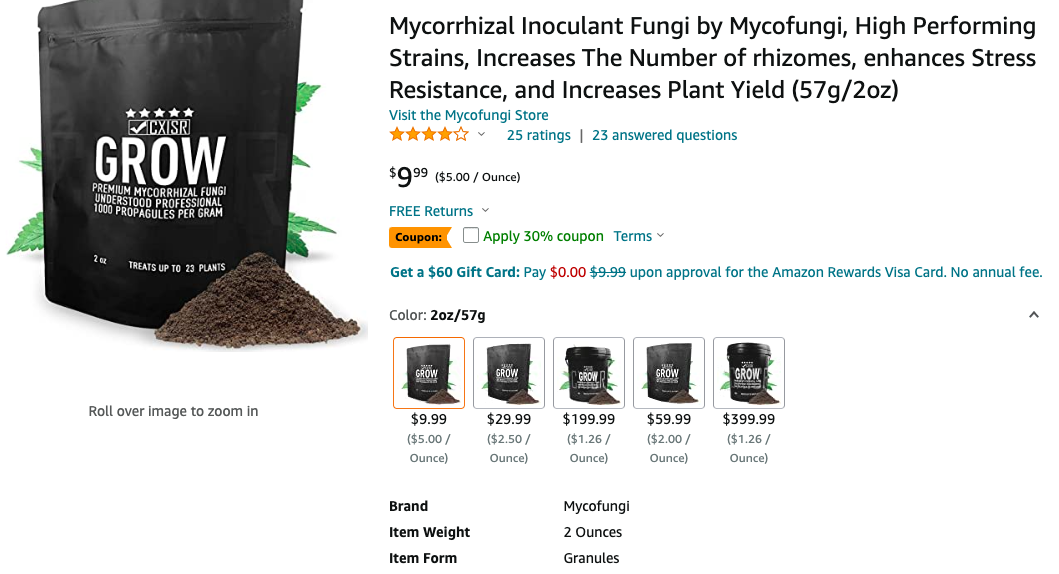Visit the Mycofungi Store link

point(468,115)
